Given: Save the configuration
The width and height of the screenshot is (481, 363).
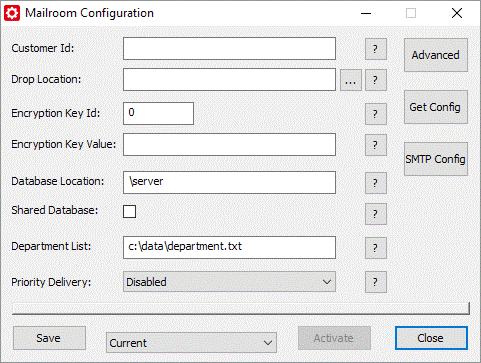Looking at the screenshot, I should click(x=49, y=338).
